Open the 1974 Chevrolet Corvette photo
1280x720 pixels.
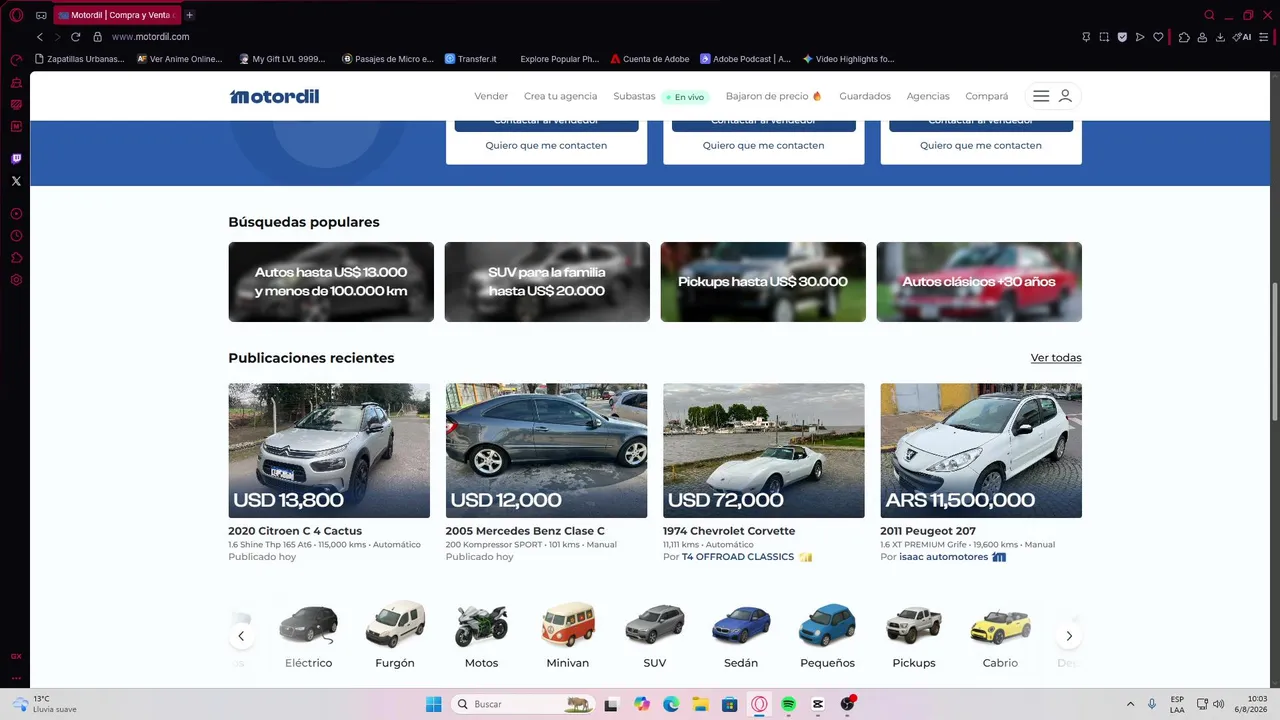point(764,451)
